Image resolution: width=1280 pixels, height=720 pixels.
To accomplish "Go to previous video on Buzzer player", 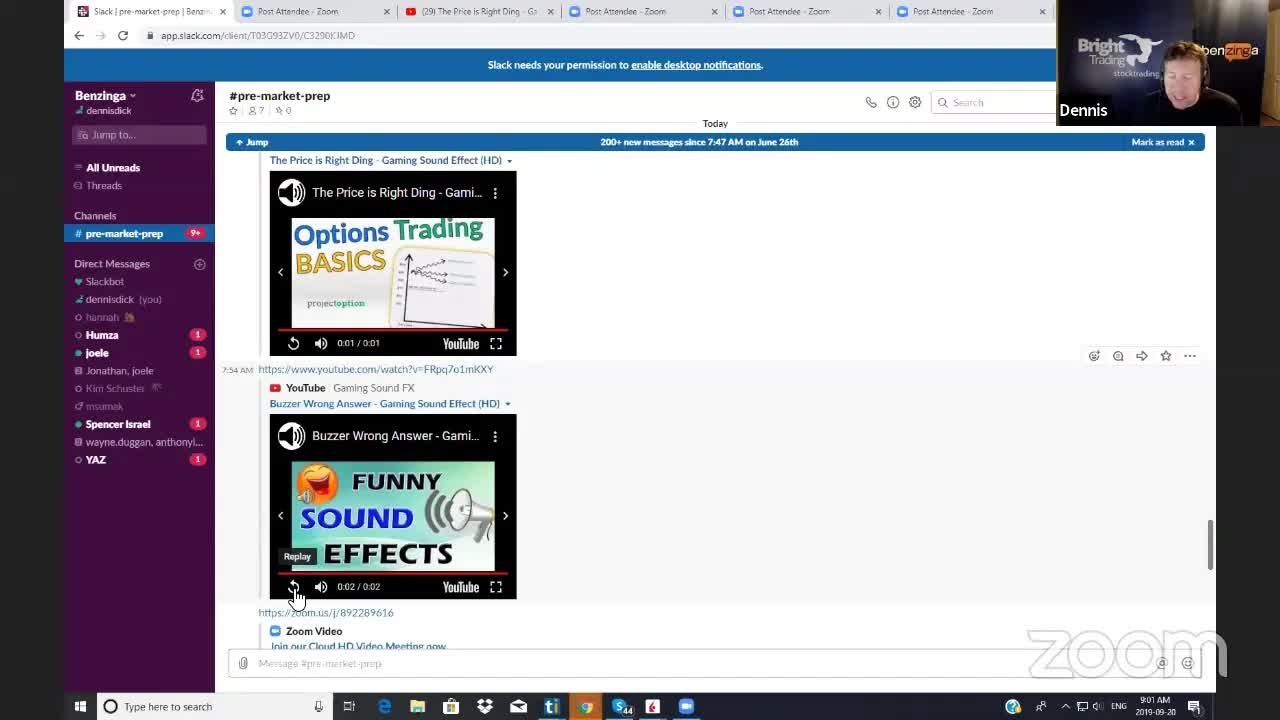I will tap(281, 516).
